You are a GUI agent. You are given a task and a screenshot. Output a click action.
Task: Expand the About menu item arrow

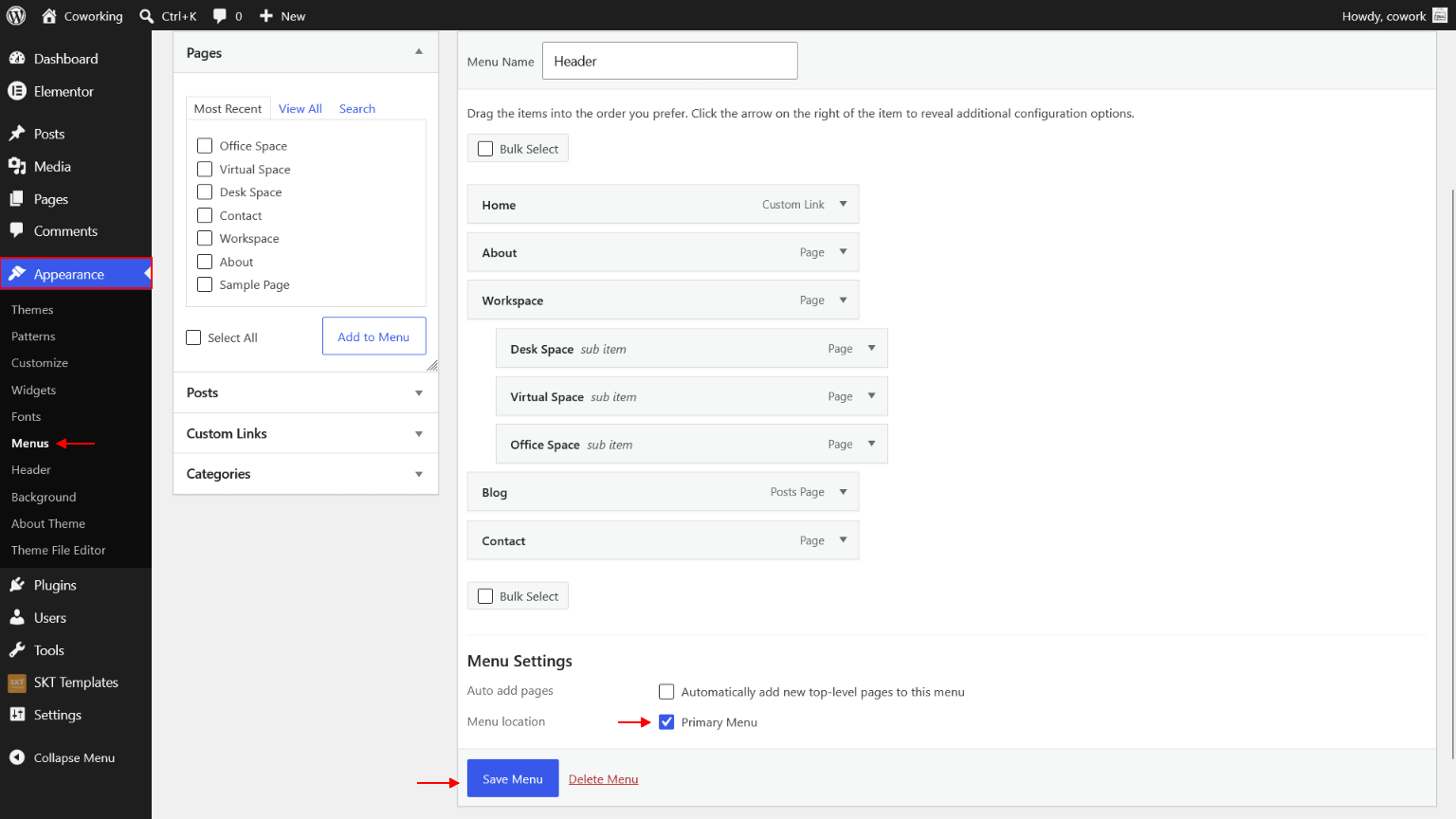[x=843, y=252]
